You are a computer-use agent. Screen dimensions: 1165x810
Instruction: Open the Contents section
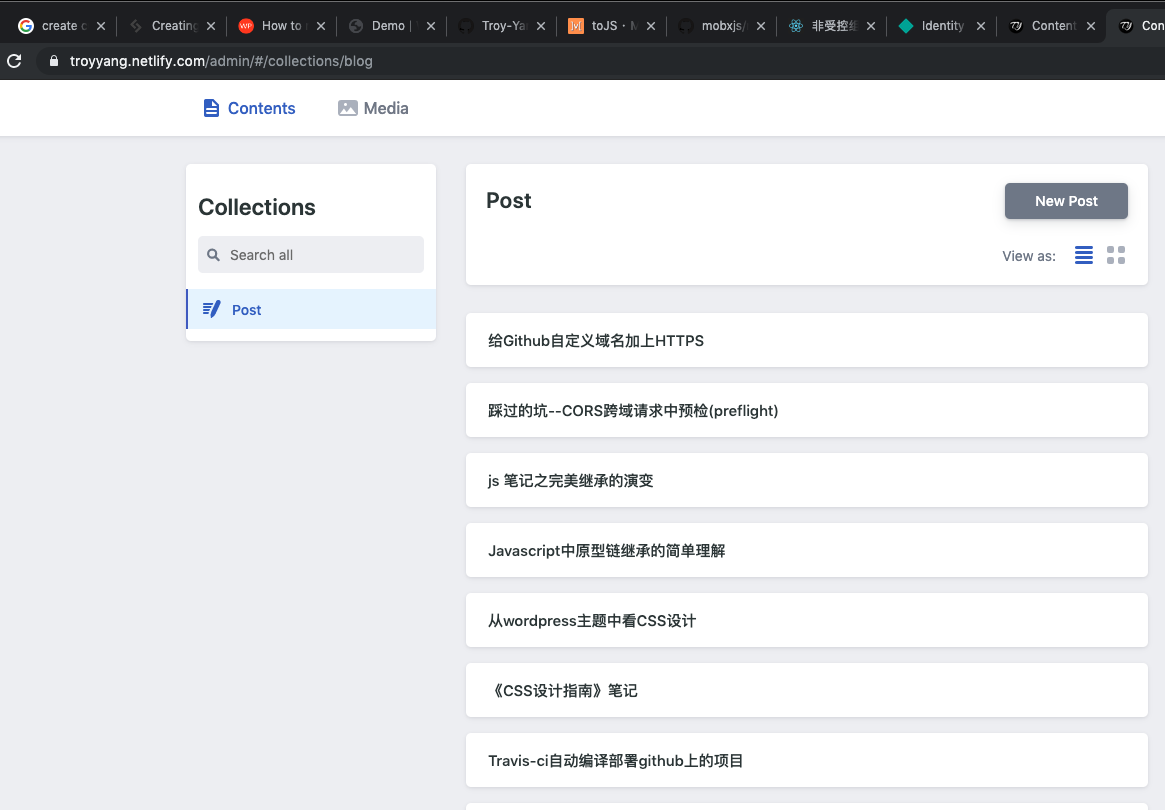tap(249, 108)
